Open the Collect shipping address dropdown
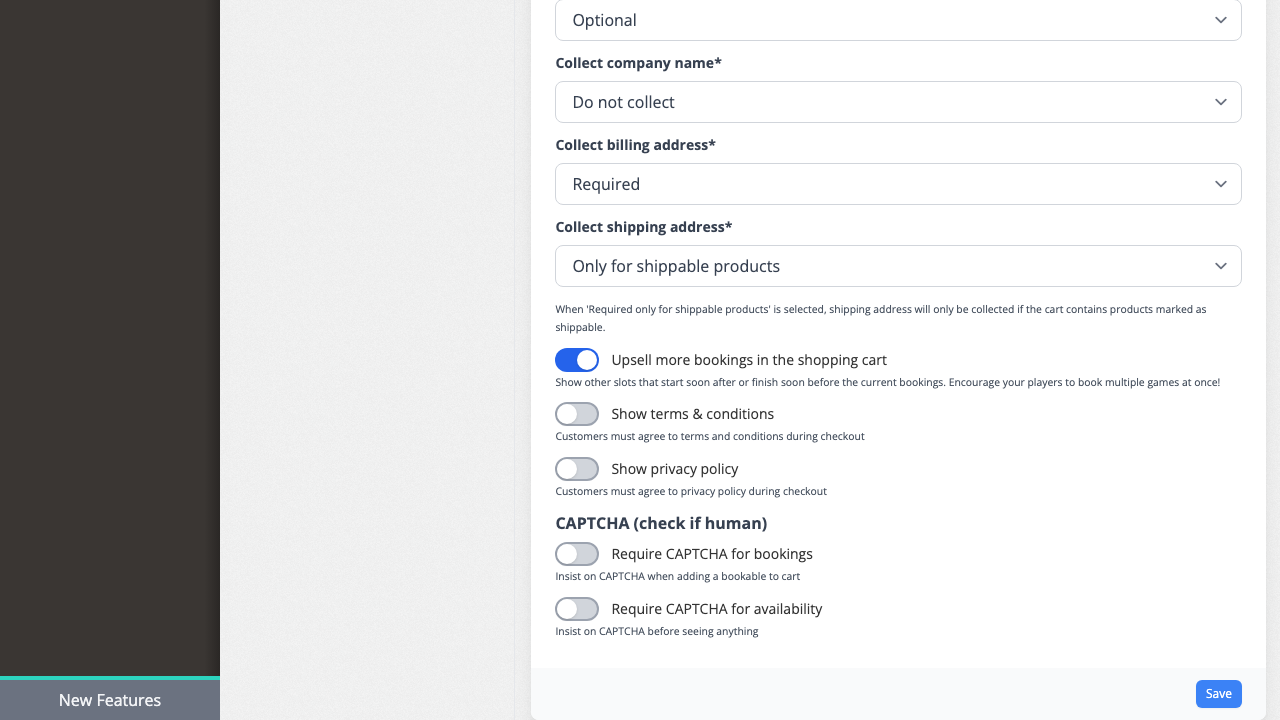The height and width of the screenshot is (720, 1280). pos(898,266)
